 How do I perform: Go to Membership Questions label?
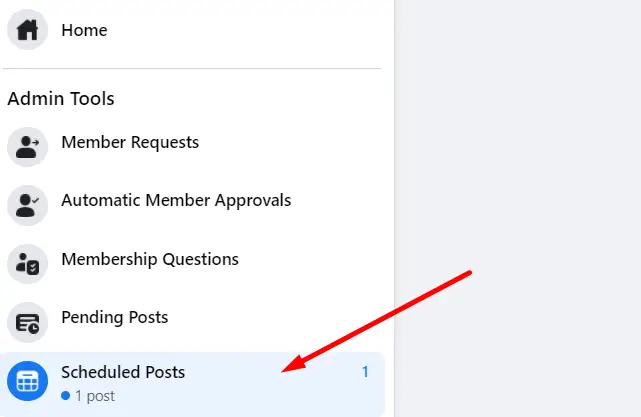pyautogui.click(x=150, y=259)
